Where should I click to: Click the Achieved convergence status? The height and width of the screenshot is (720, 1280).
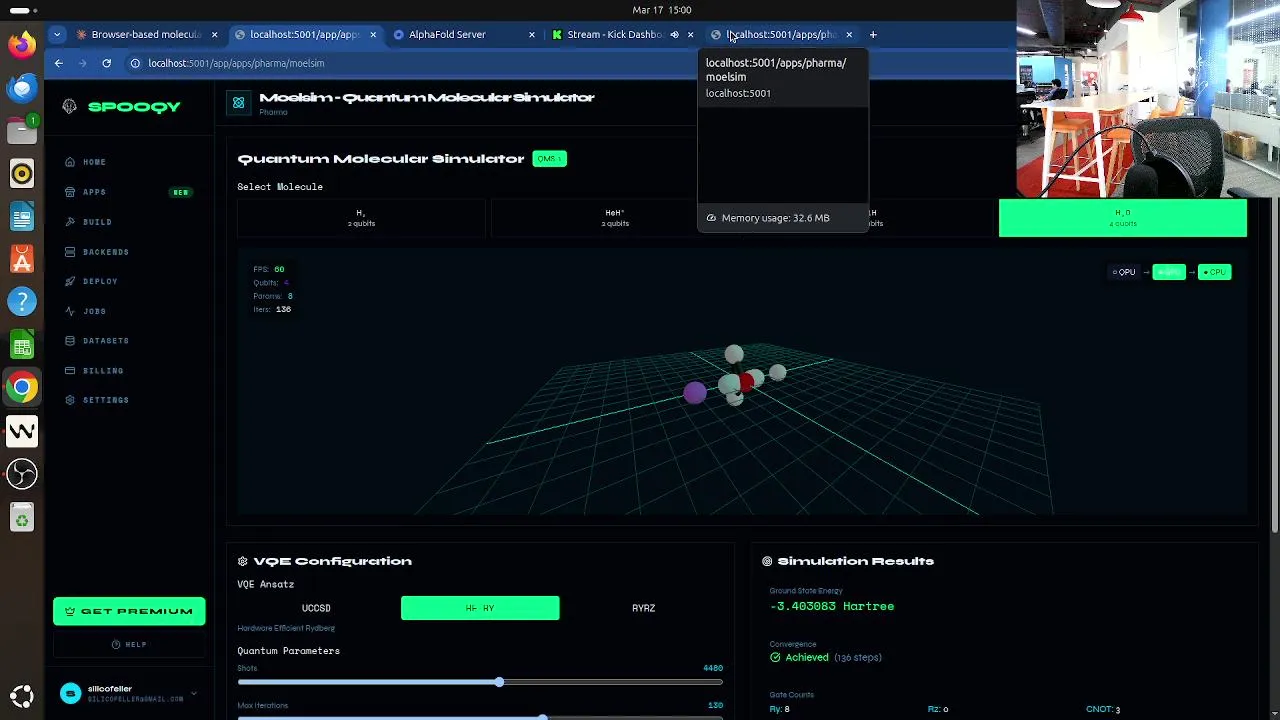[806, 658]
